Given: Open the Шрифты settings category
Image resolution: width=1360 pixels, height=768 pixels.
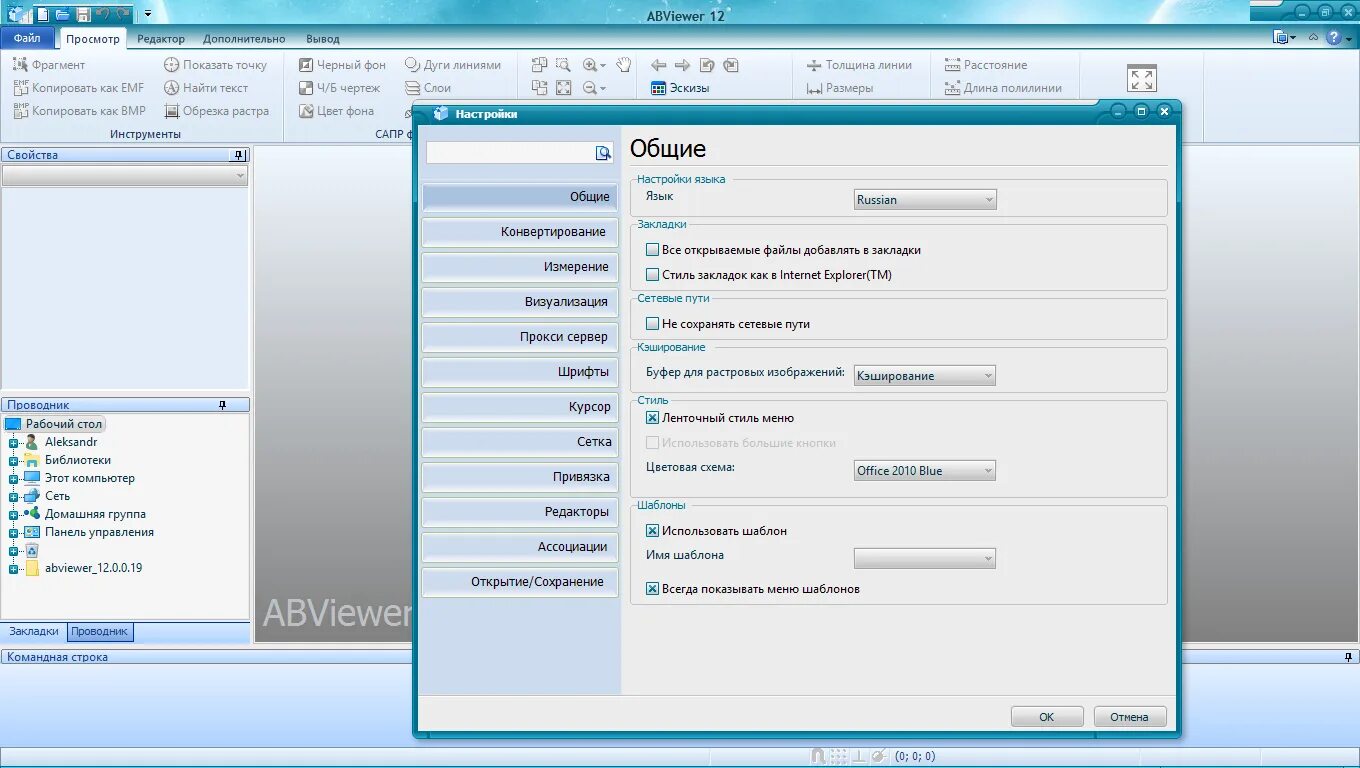Looking at the screenshot, I should pos(519,371).
